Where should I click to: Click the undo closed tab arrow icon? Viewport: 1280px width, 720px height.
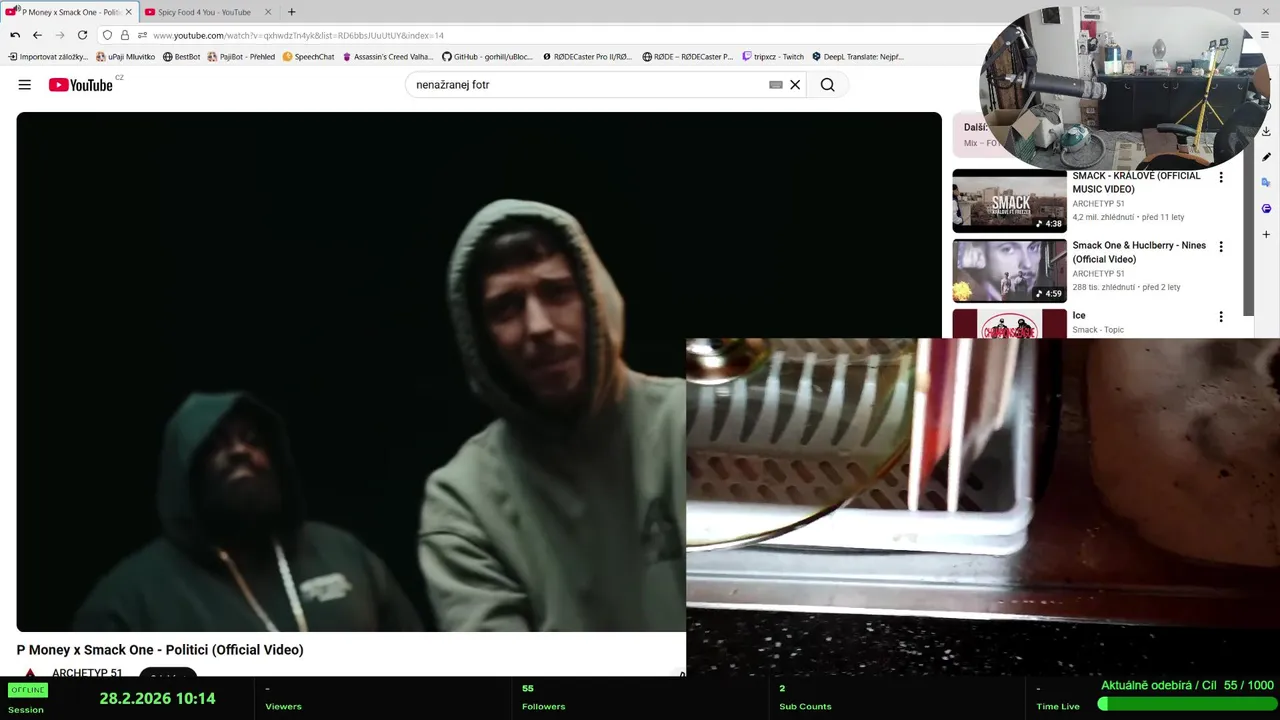click(x=15, y=35)
